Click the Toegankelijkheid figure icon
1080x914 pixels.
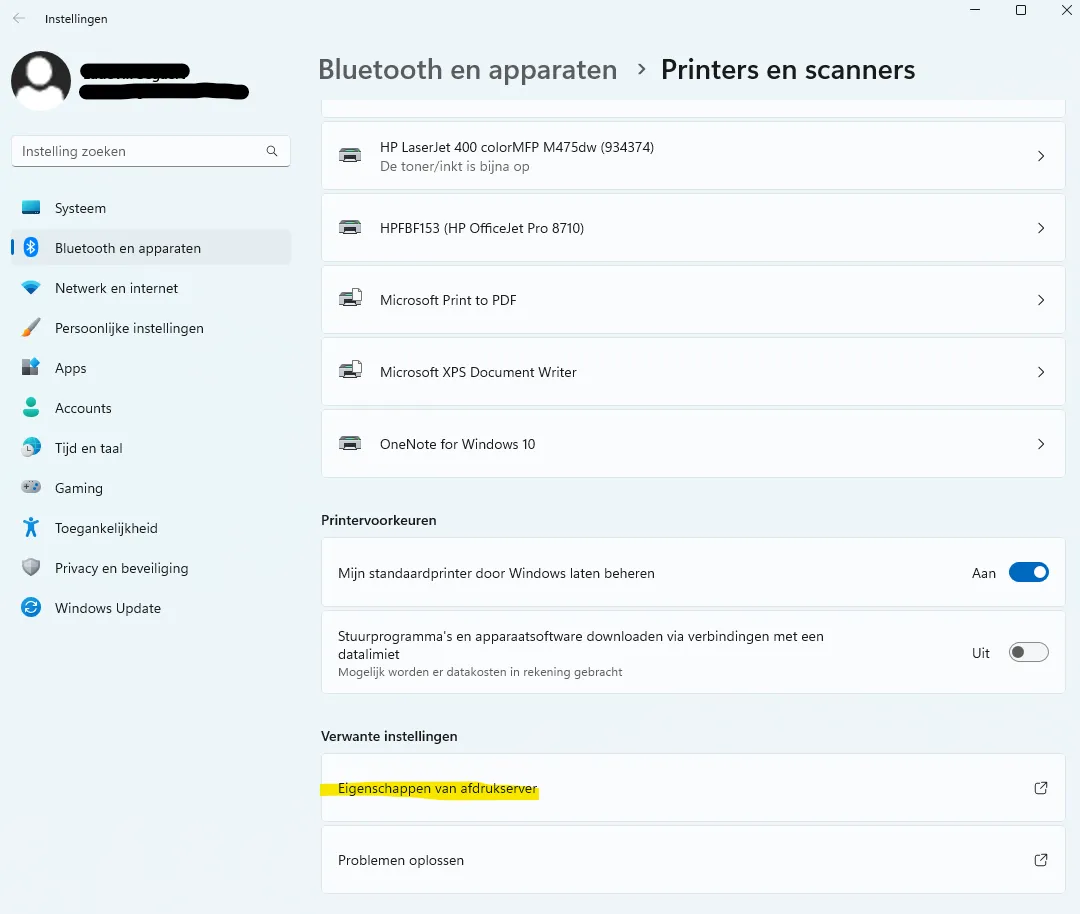coord(31,527)
